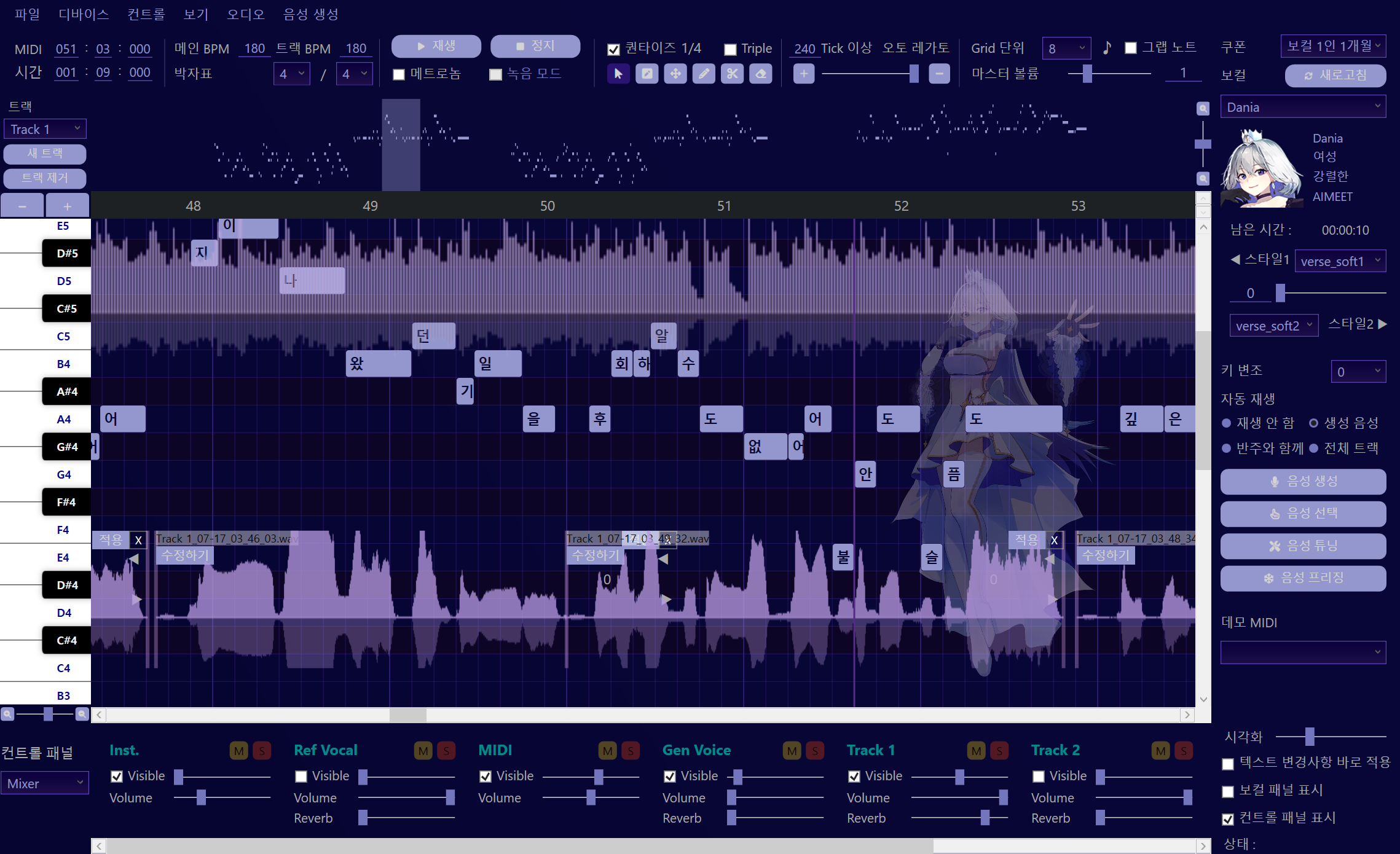
Task: Select the move tool with four arrows
Action: [x=675, y=74]
